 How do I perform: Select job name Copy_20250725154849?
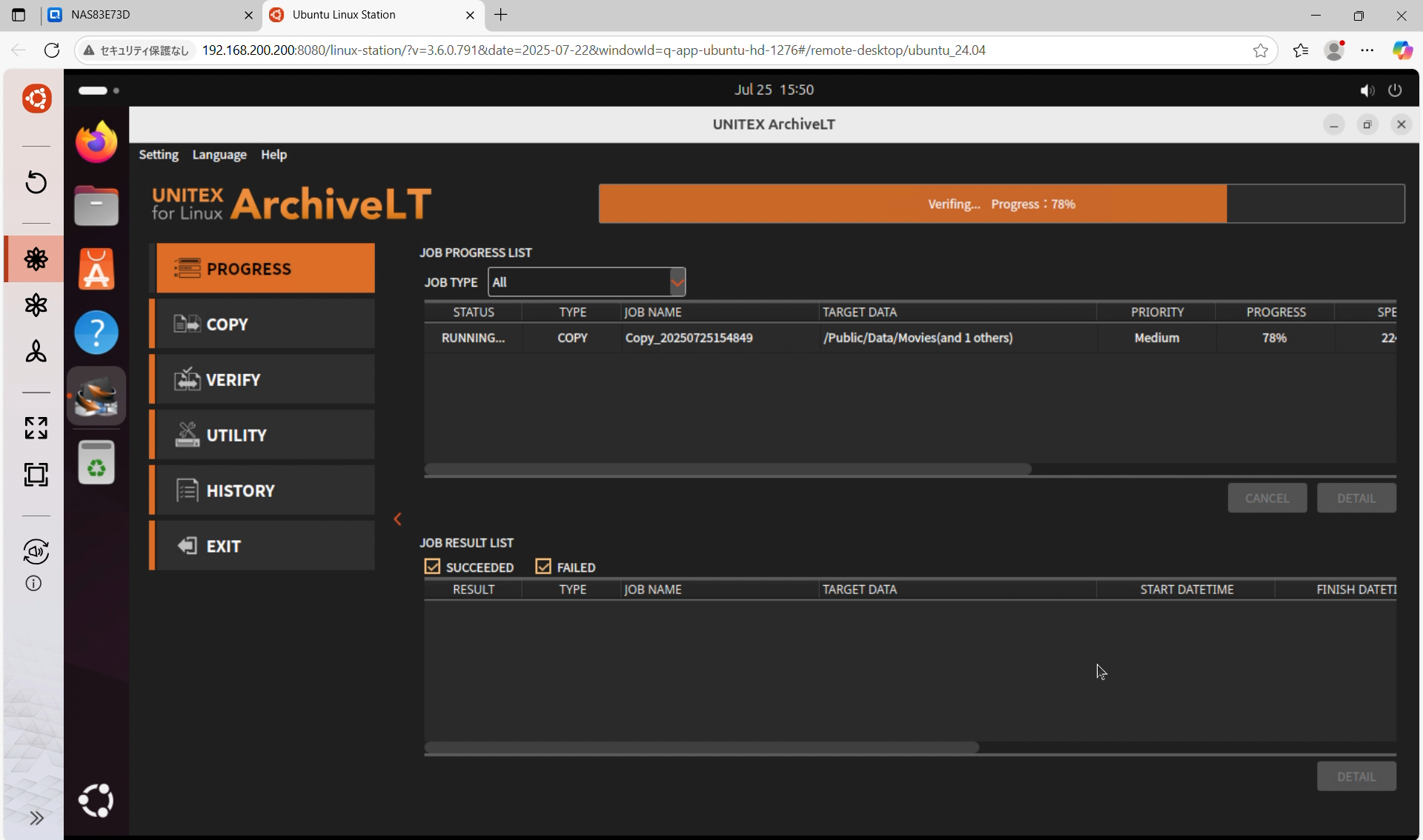point(689,338)
